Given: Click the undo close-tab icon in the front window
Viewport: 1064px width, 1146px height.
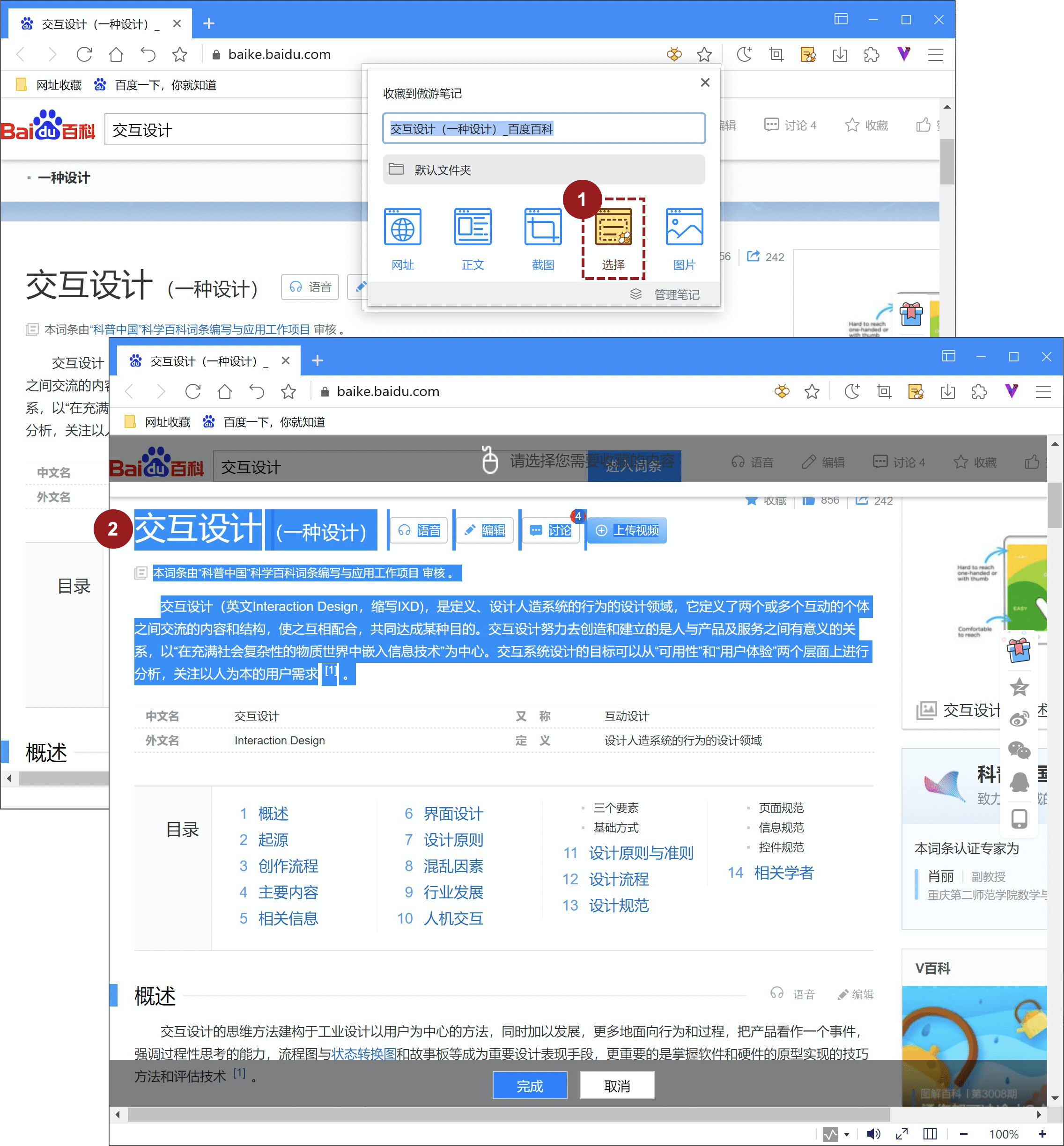Looking at the screenshot, I should coord(256,391).
